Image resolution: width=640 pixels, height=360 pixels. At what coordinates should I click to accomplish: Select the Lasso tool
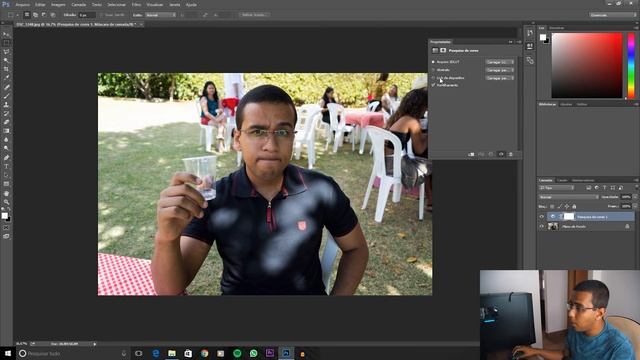pos(6,52)
